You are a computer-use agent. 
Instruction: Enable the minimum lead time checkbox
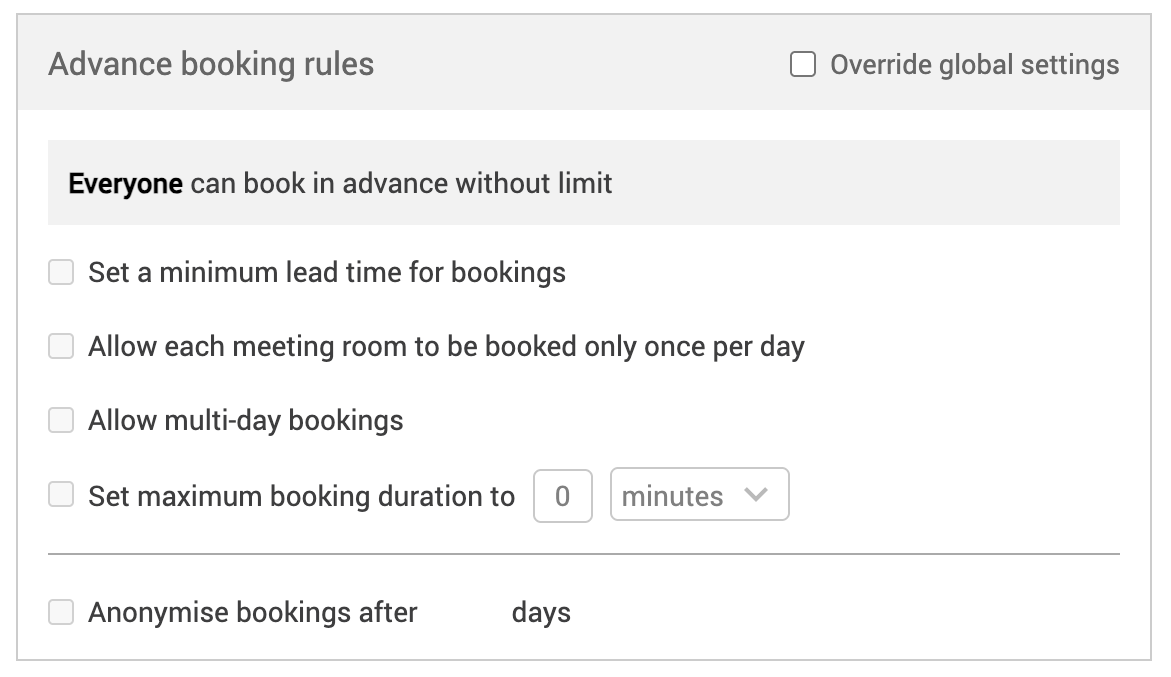[x=62, y=272]
